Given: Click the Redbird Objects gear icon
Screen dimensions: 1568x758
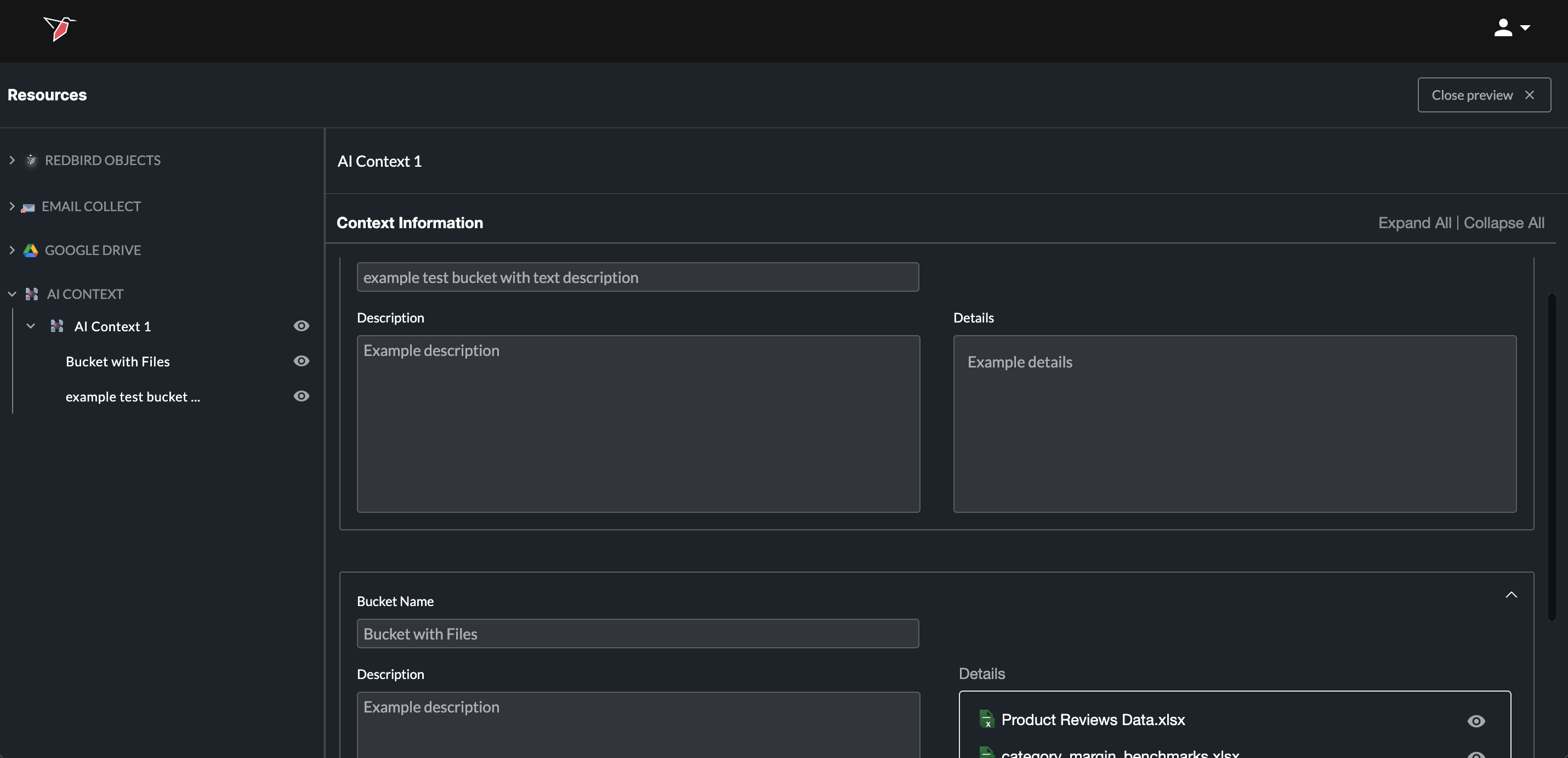Looking at the screenshot, I should point(32,160).
